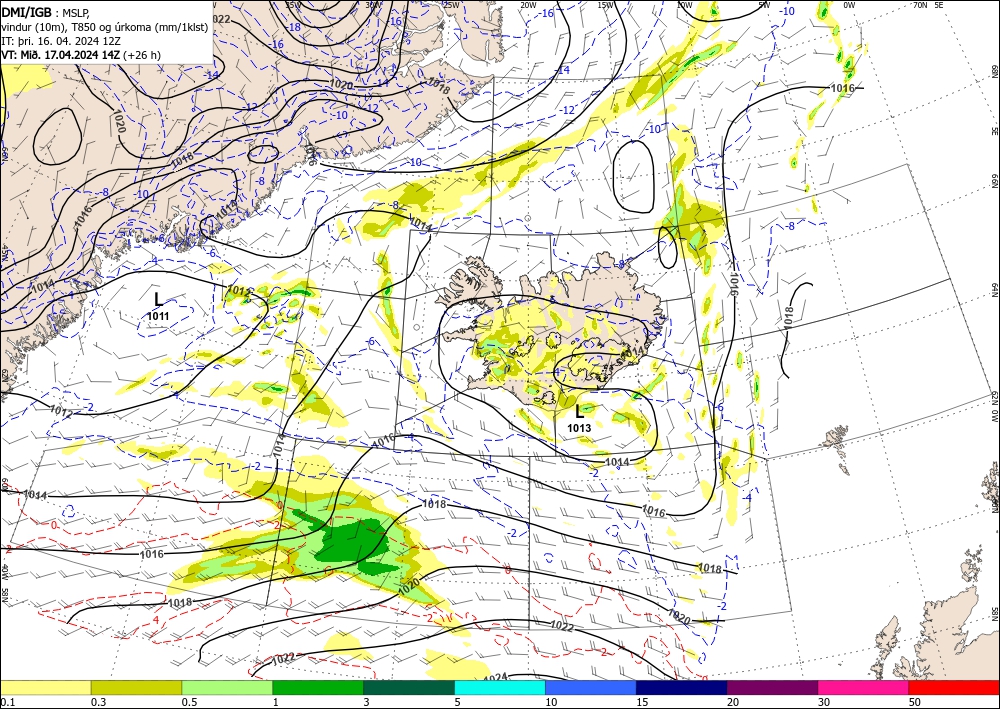Click the L low marker above 1011

tap(158, 299)
